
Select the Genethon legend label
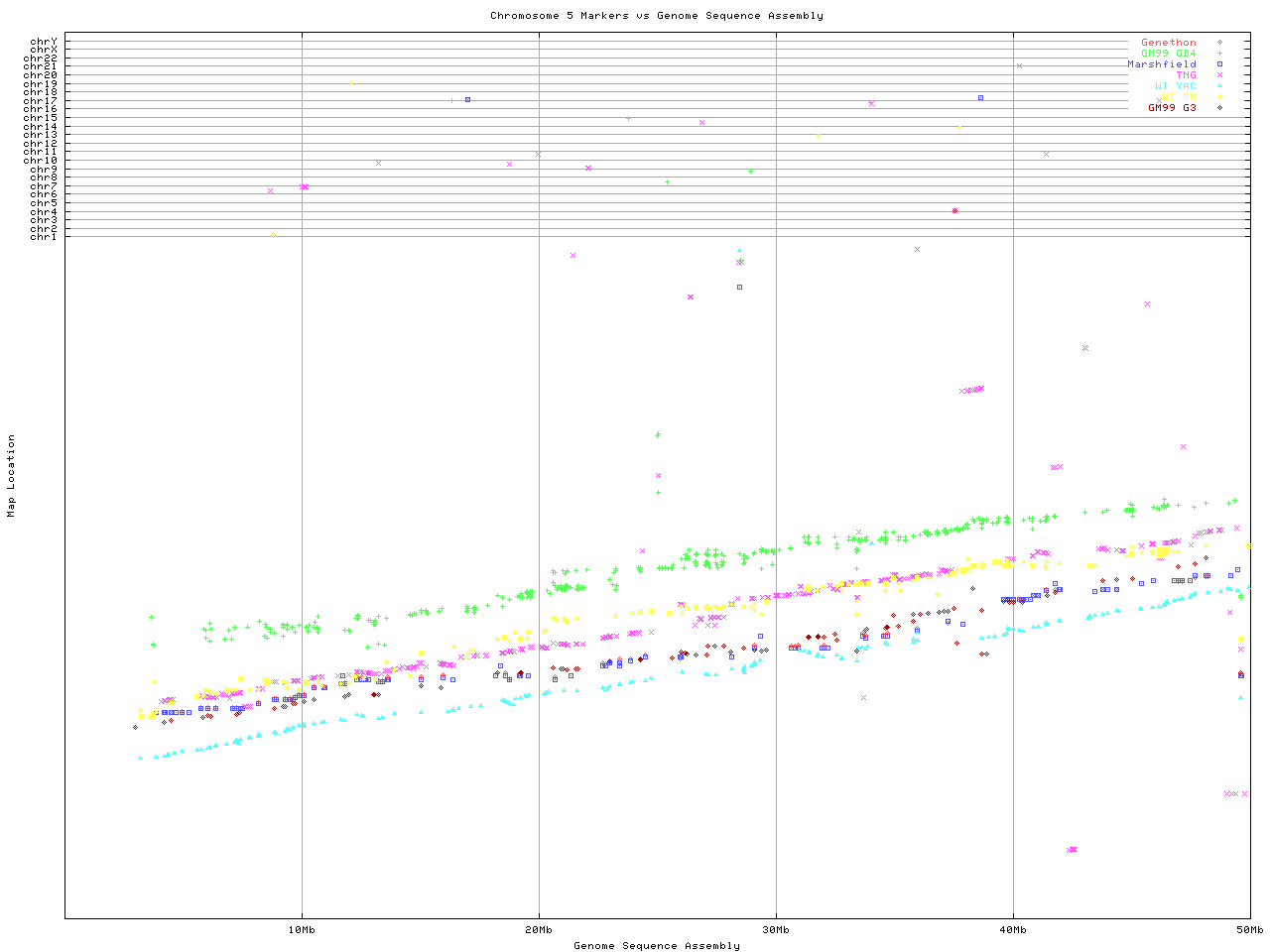(1168, 43)
